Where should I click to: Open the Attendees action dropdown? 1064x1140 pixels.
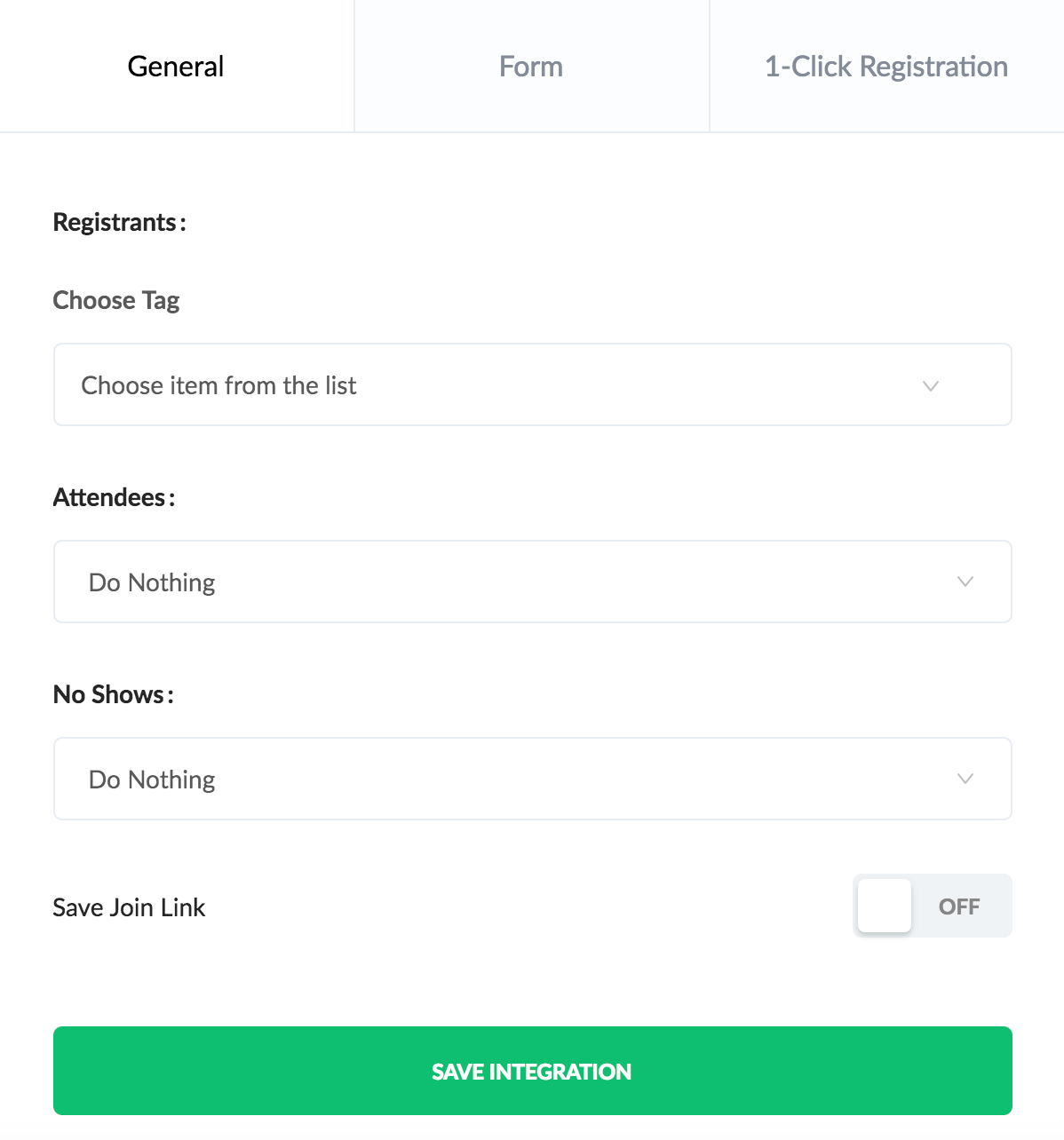(x=532, y=582)
